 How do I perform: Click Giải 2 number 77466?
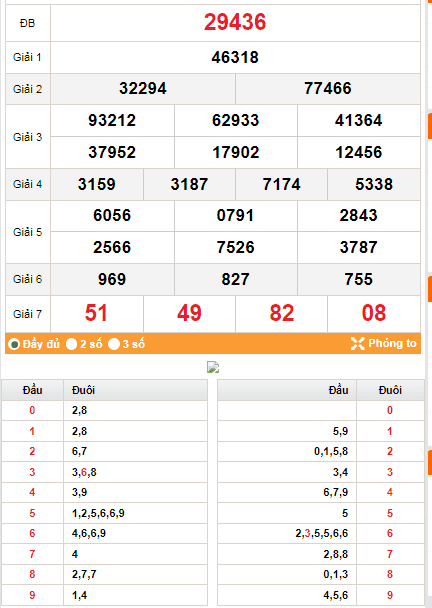coord(328,88)
